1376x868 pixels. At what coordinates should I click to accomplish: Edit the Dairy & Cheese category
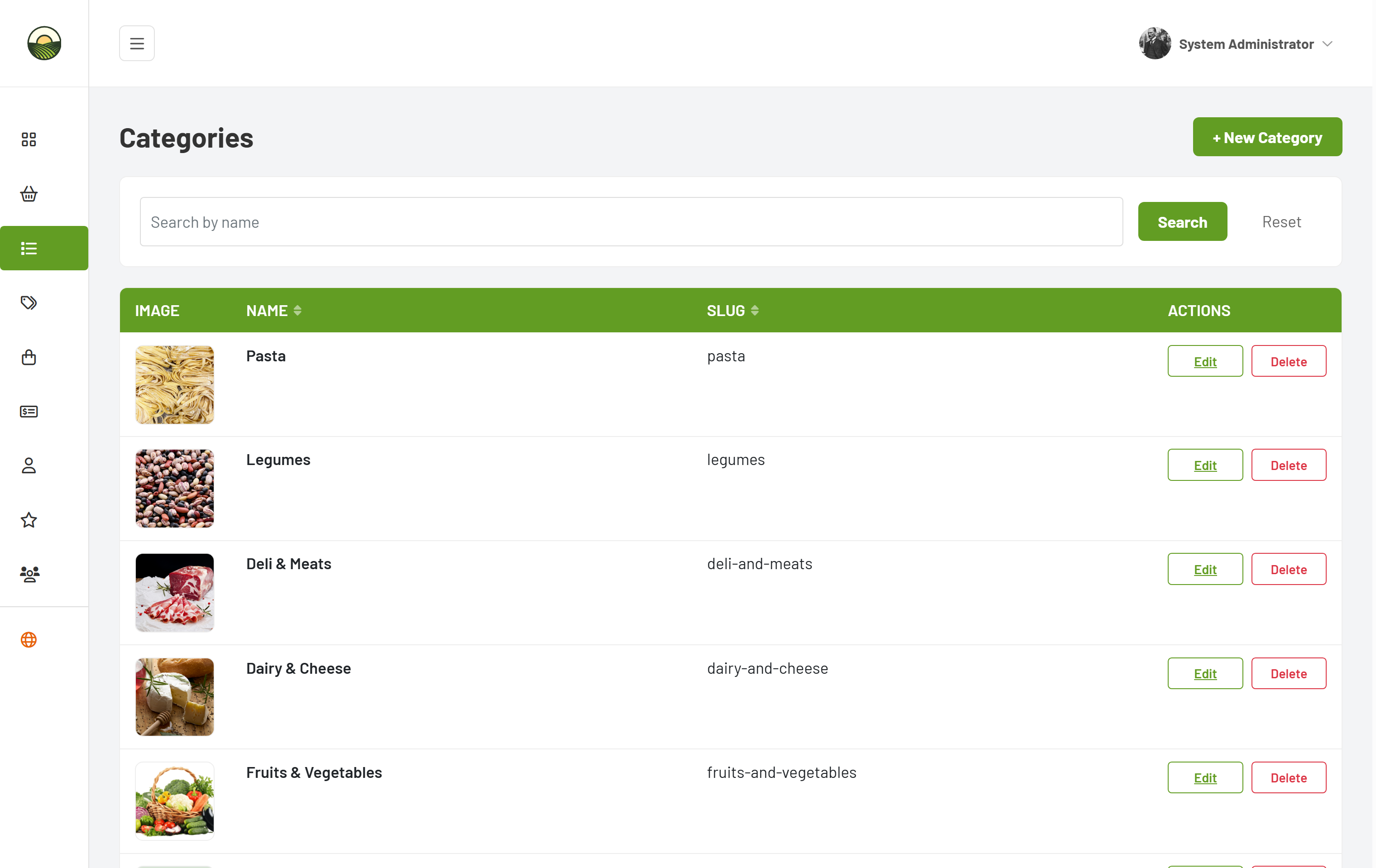(1205, 673)
